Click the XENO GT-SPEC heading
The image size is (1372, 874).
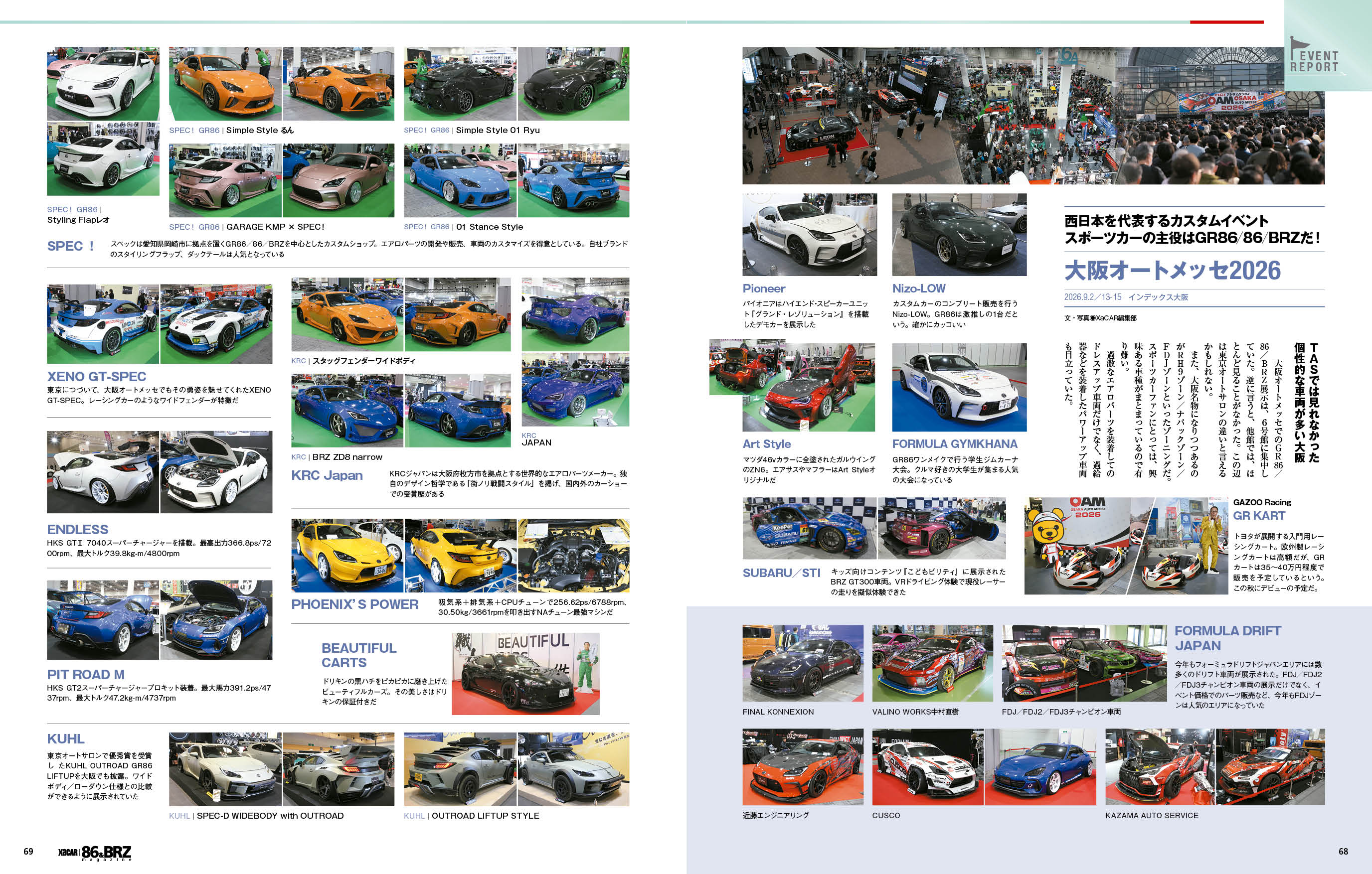96,376
